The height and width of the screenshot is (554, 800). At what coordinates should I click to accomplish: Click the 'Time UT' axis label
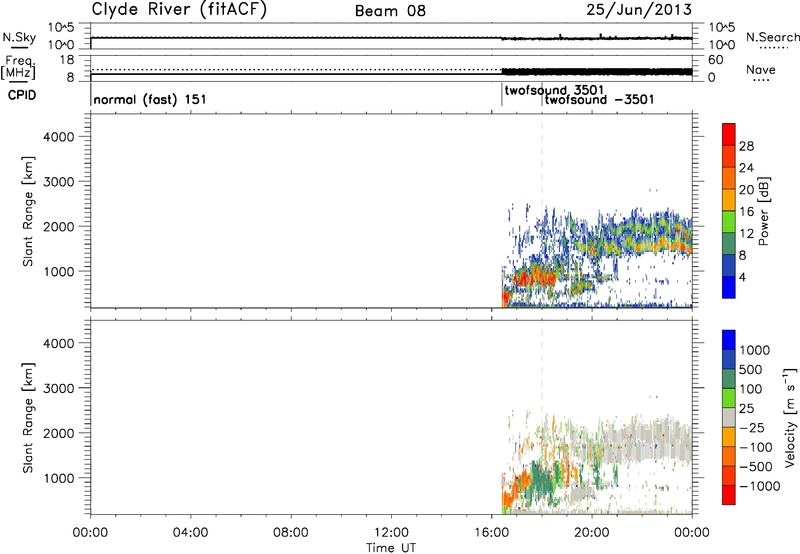pyautogui.click(x=391, y=548)
